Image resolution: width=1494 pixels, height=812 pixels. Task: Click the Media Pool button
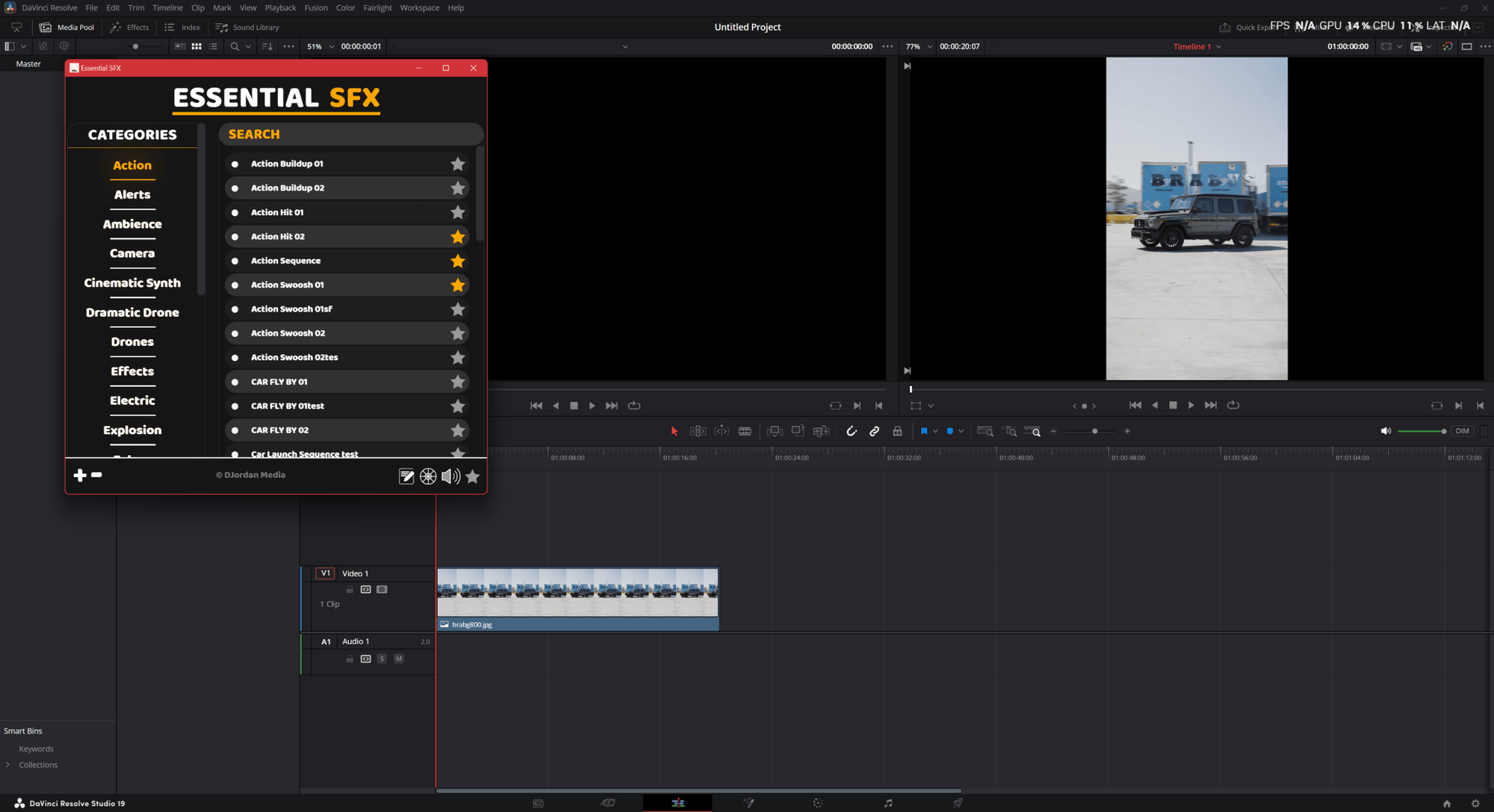coord(67,27)
